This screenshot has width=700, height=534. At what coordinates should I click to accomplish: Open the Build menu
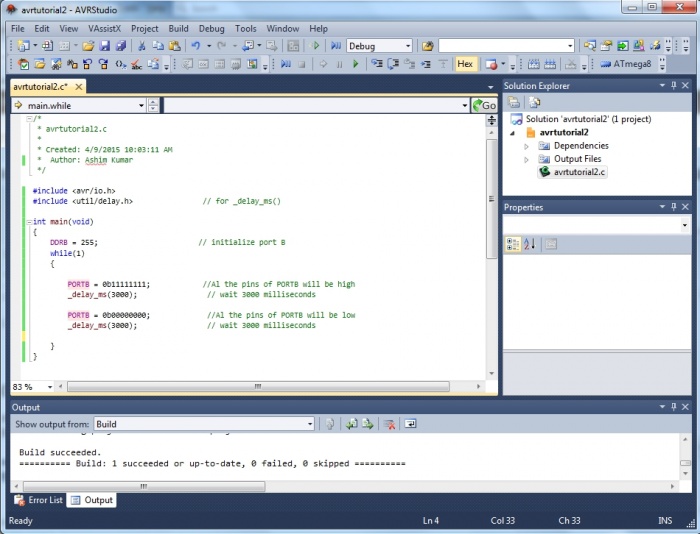pos(178,29)
